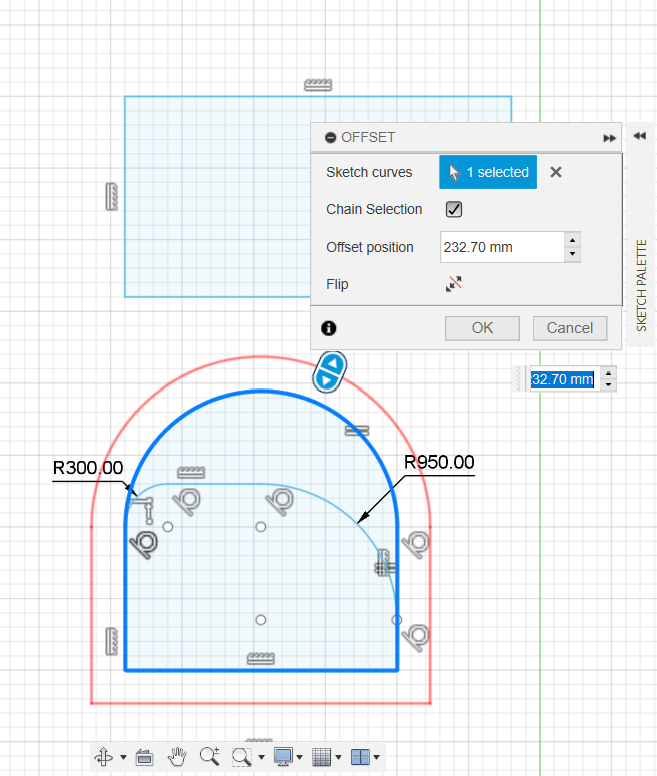The width and height of the screenshot is (657, 776).
Task: Click the Viewports layout icon
Action: tap(360, 757)
